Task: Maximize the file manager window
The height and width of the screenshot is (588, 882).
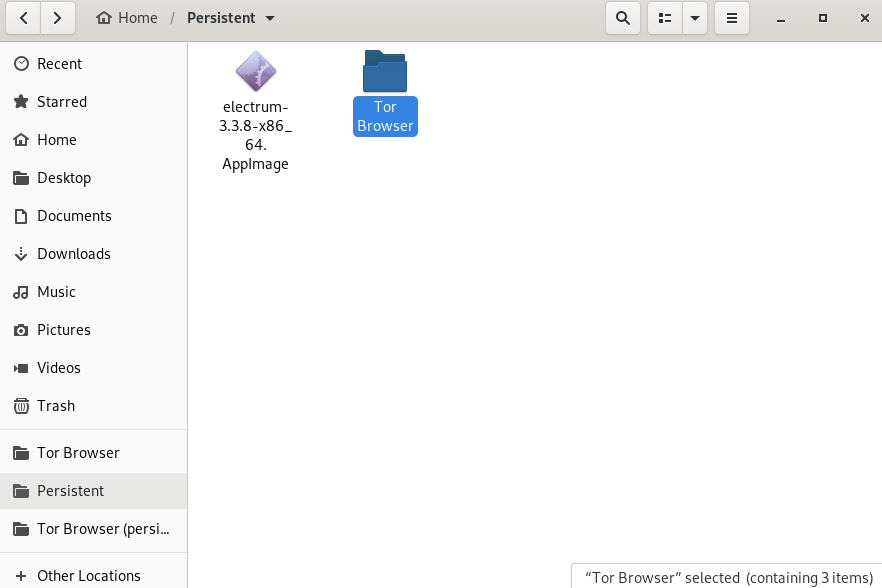Action: (x=823, y=18)
